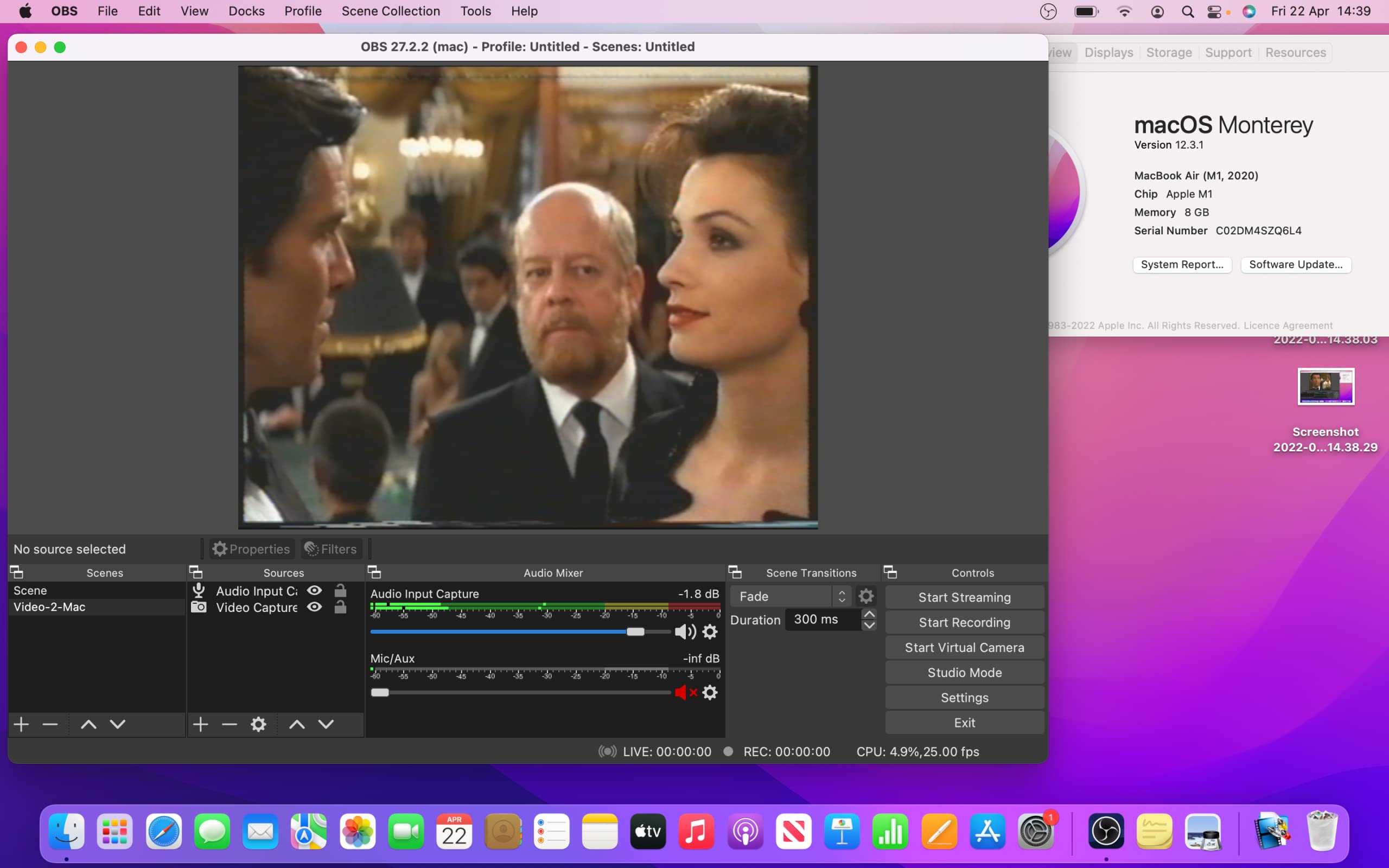
Task: Add a new source with the plus icon
Action: point(200,724)
